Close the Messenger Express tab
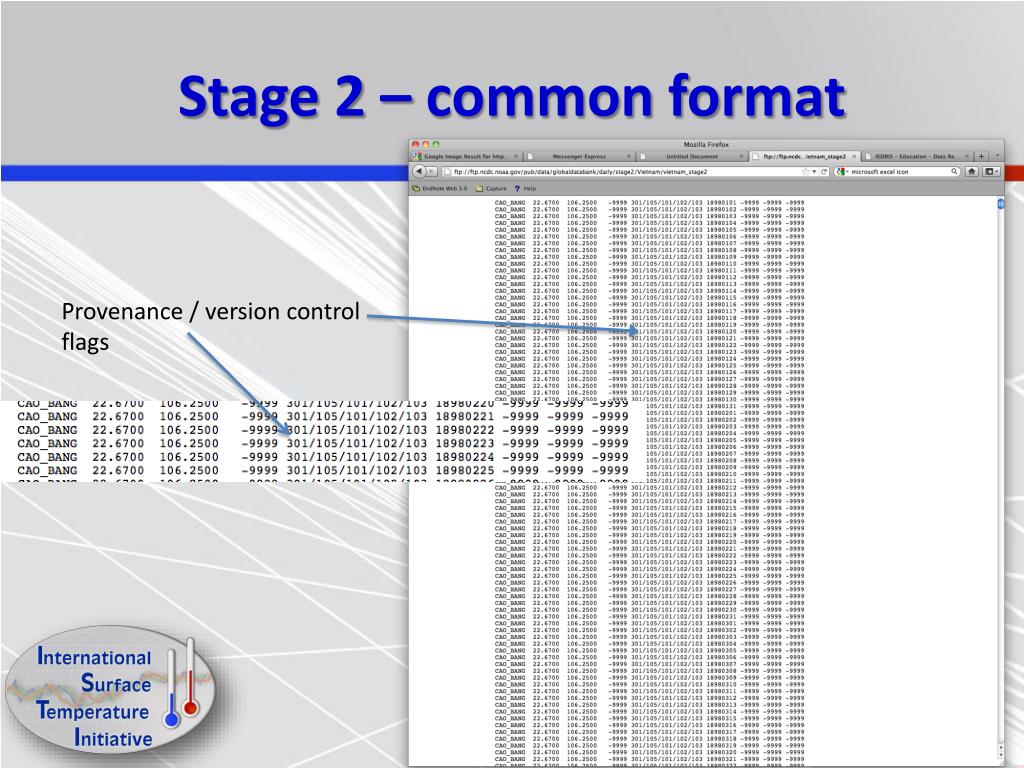Viewport: 1024px width, 768px height. coord(629,157)
